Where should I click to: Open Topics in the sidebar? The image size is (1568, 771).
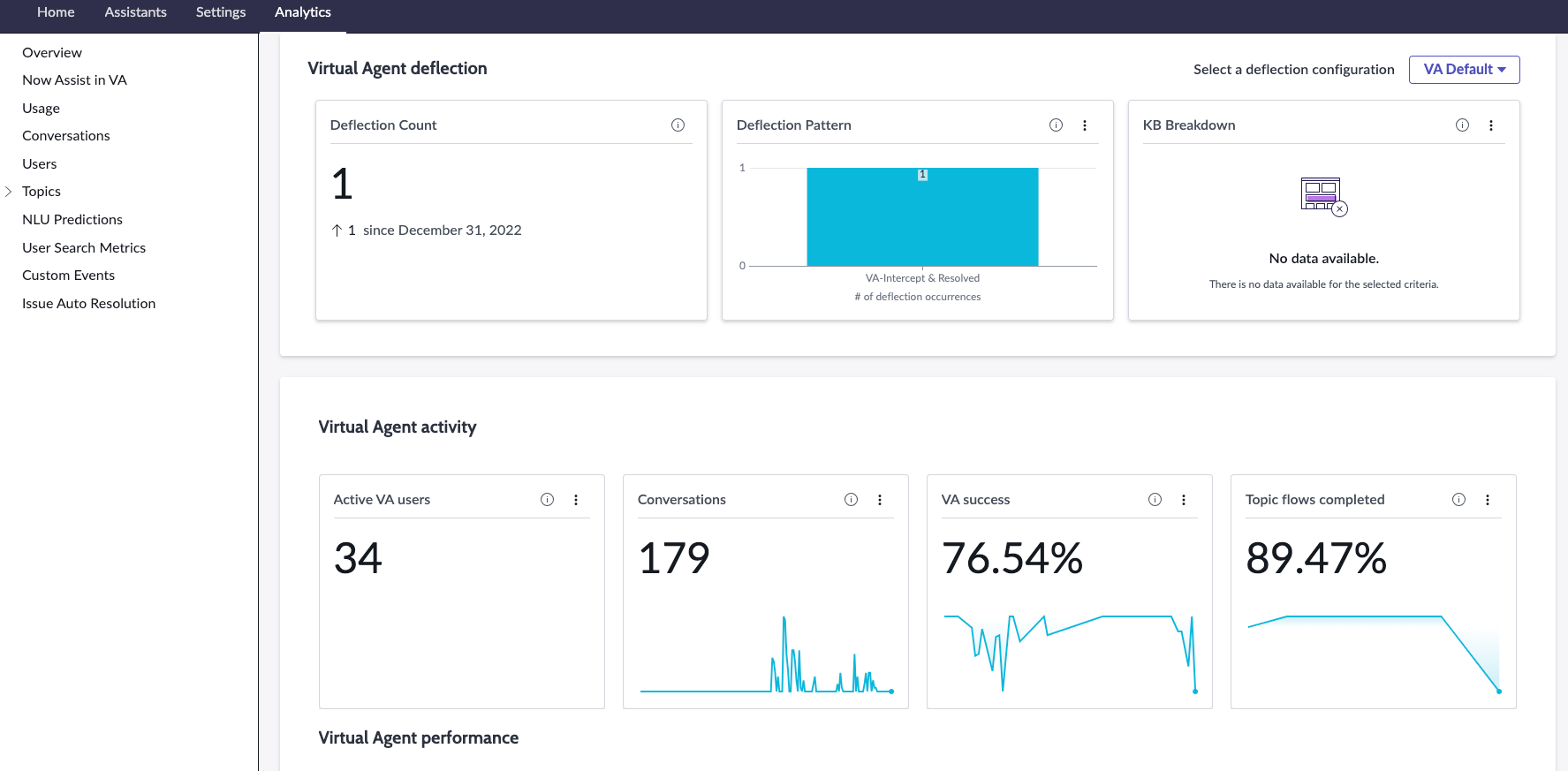click(42, 192)
